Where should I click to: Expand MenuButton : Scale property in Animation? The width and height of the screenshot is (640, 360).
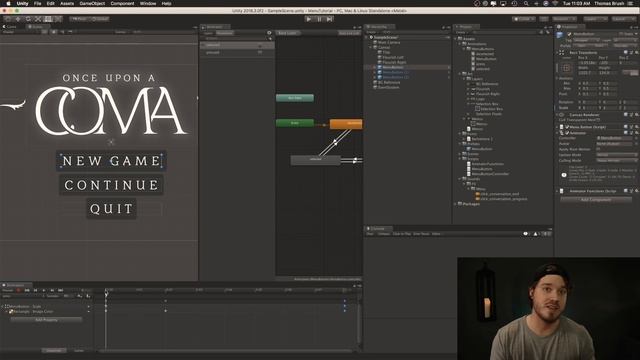(3, 306)
